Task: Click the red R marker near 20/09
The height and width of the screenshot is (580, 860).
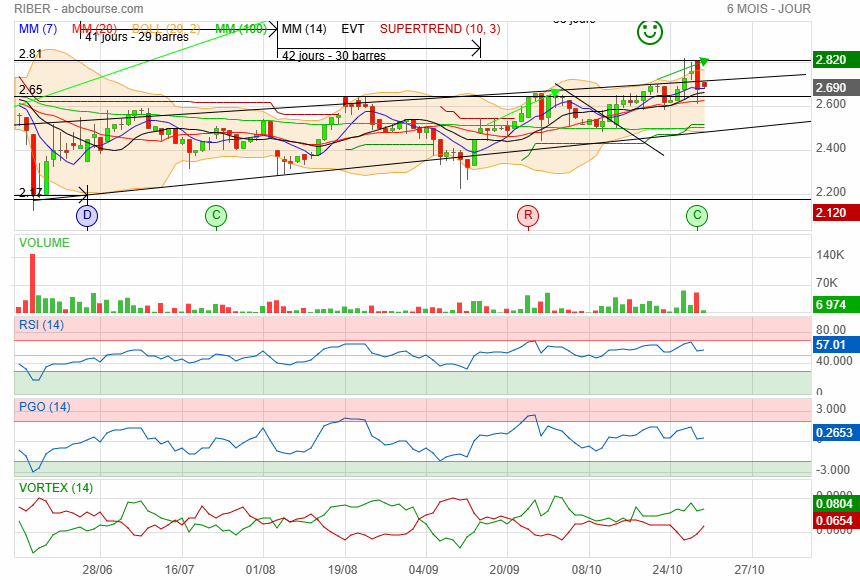Action: [528, 215]
